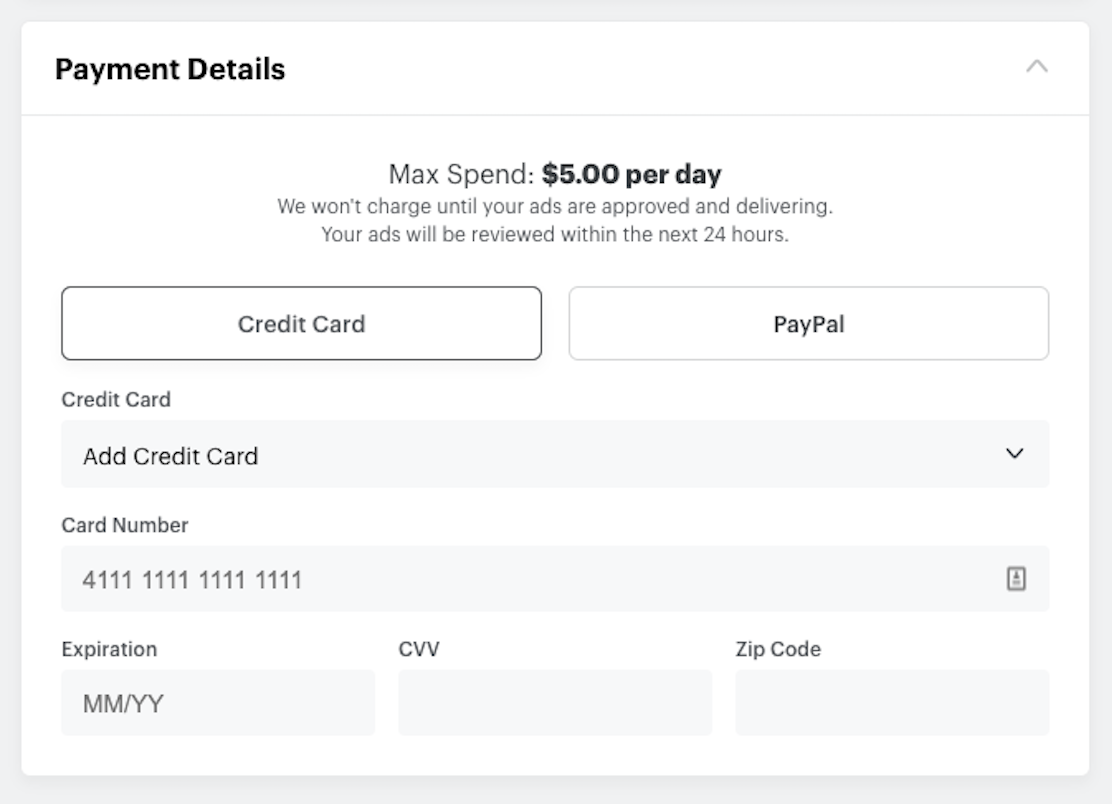Click the bold $5.00 per day amount
The width and height of the screenshot is (1112, 804).
point(631,174)
